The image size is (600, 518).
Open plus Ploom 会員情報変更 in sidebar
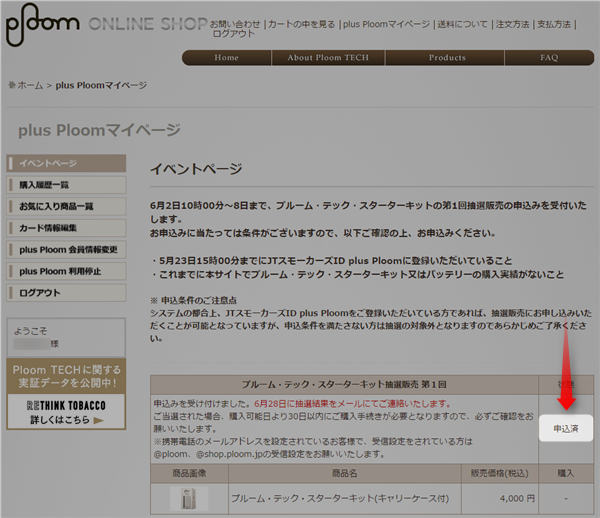click(66, 250)
